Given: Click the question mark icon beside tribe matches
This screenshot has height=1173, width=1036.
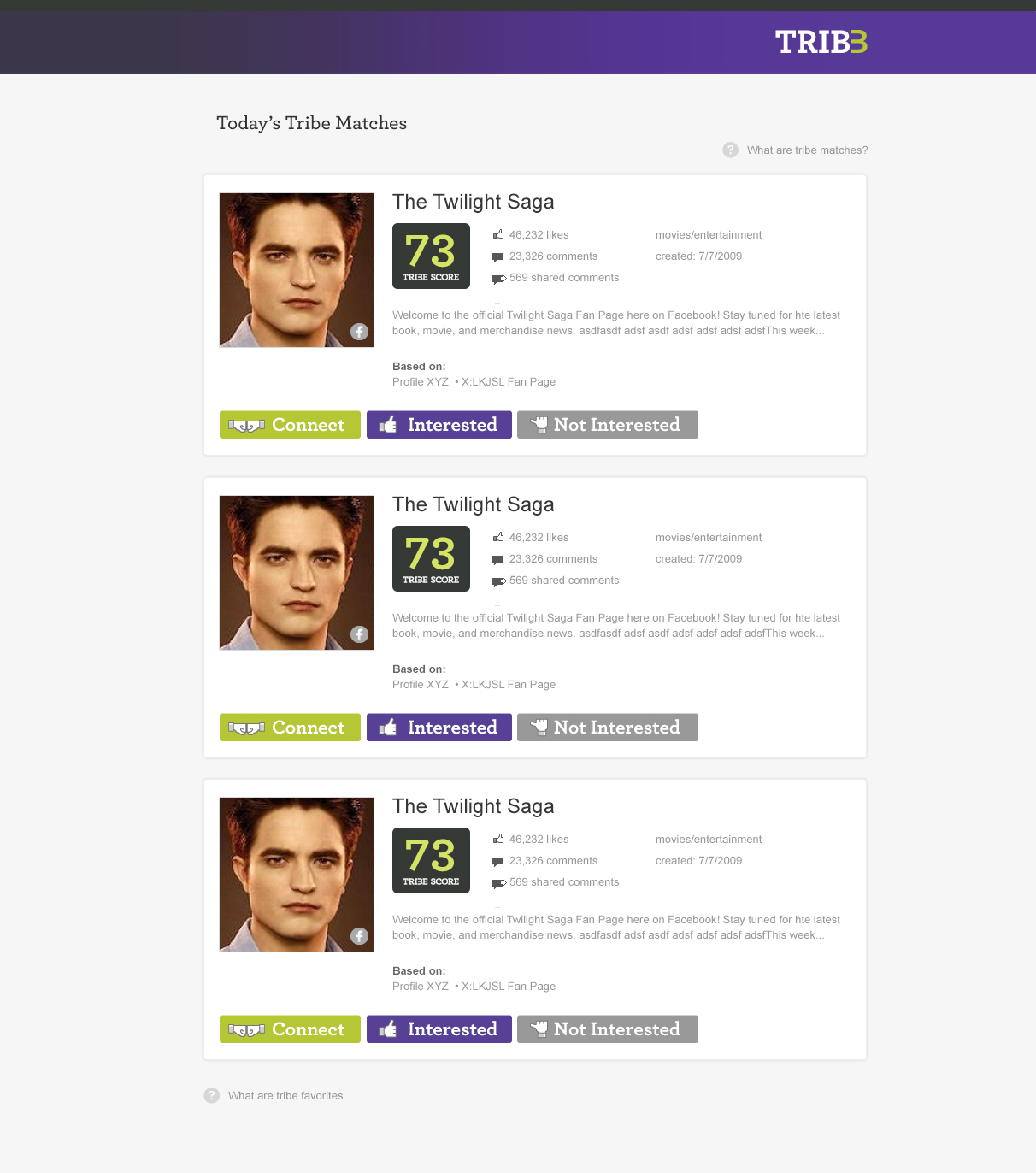Looking at the screenshot, I should pos(730,150).
